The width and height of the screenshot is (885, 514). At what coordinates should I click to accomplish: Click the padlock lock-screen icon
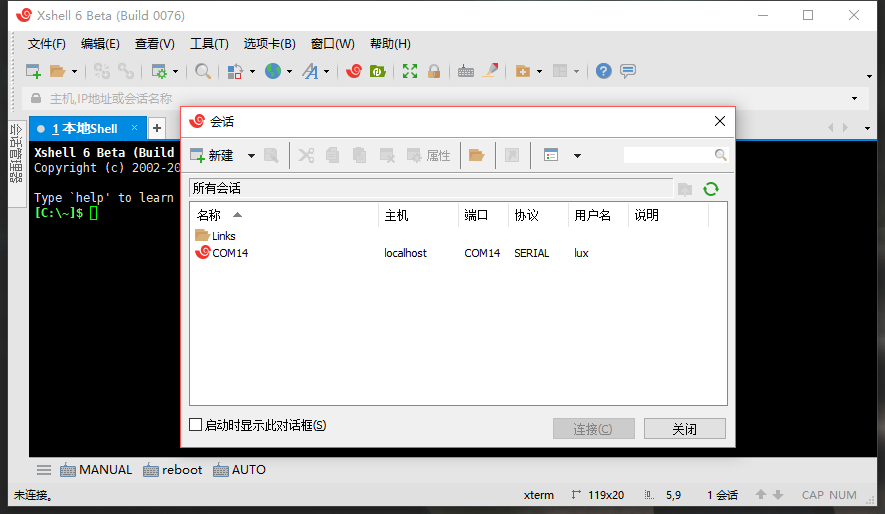pyautogui.click(x=434, y=71)
